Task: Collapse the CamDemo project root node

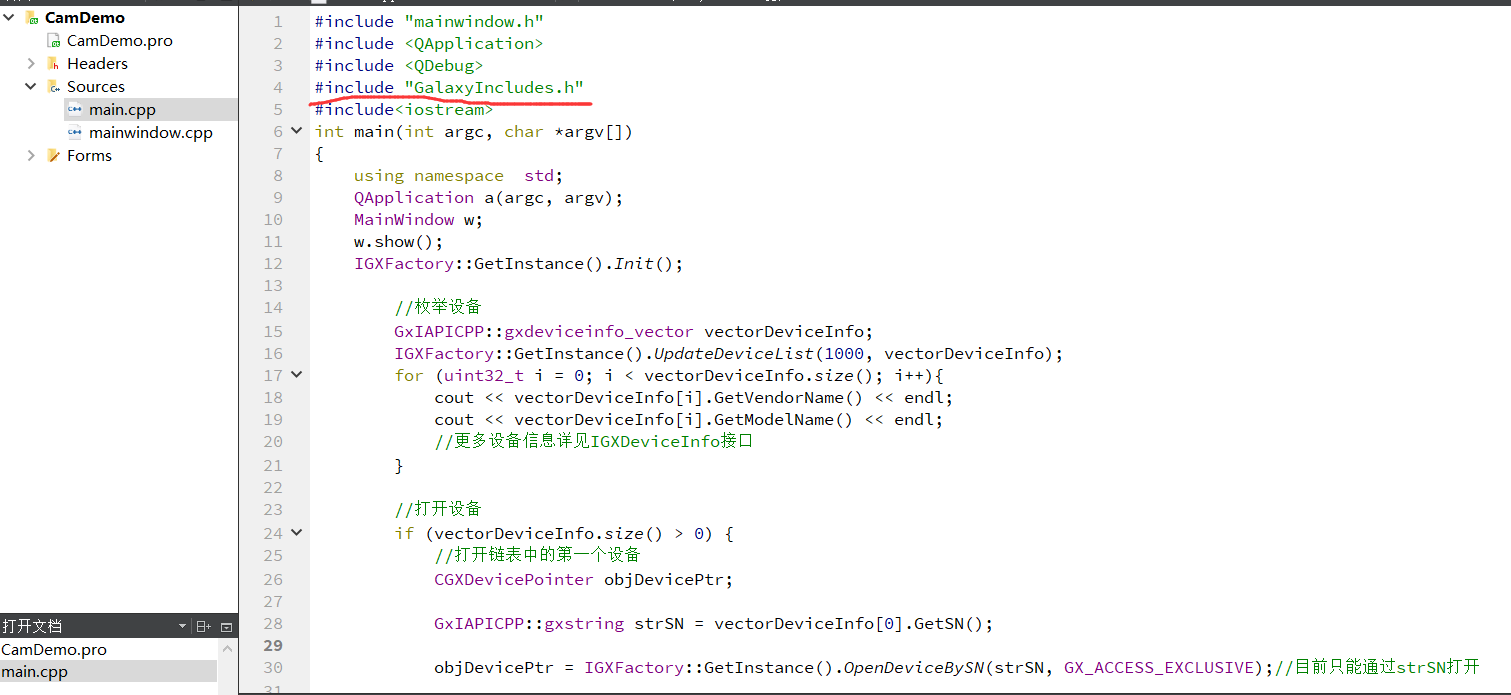Action: [9, 17]
